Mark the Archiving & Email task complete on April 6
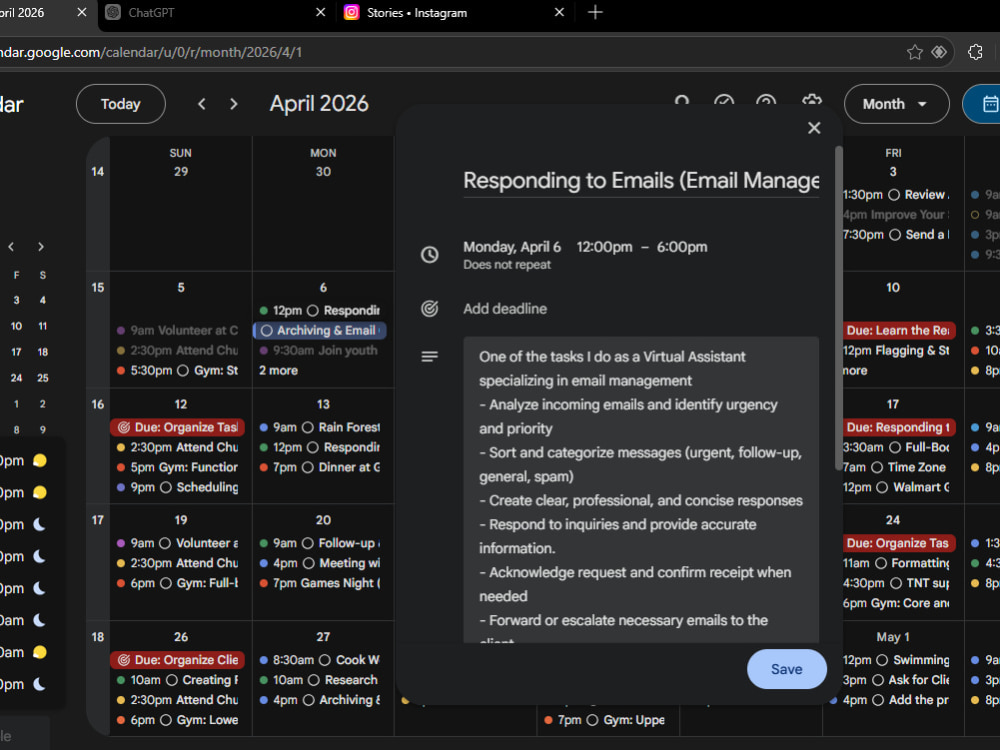This screenshot has height=750, width=1000. [x=267, y=330]
